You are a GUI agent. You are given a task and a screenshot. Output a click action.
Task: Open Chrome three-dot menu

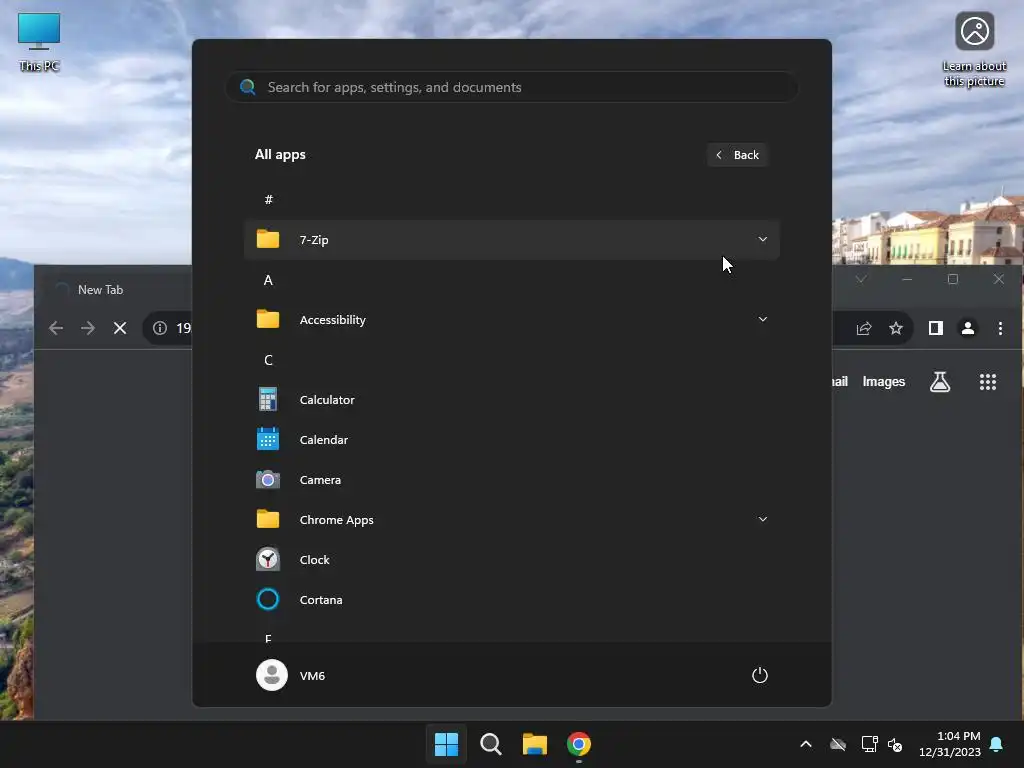[x=1000, y=328]
